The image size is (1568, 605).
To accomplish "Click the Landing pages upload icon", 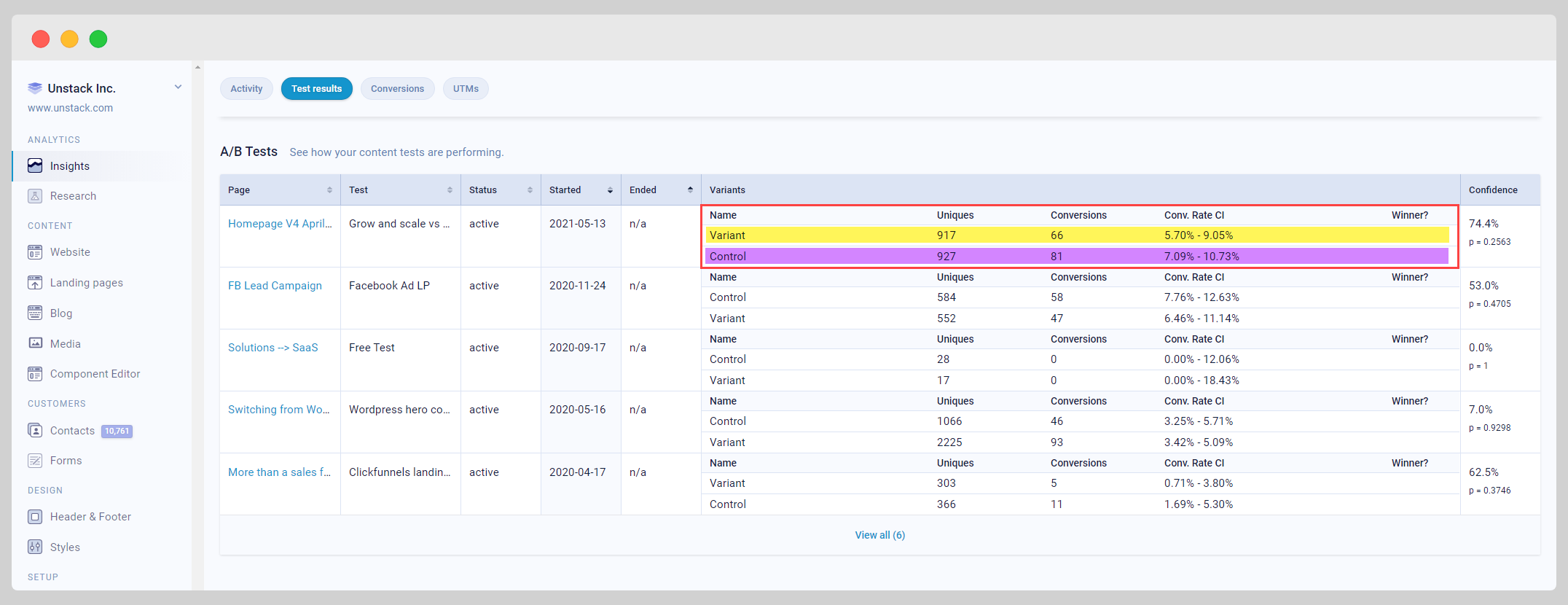I will (35, 283).
